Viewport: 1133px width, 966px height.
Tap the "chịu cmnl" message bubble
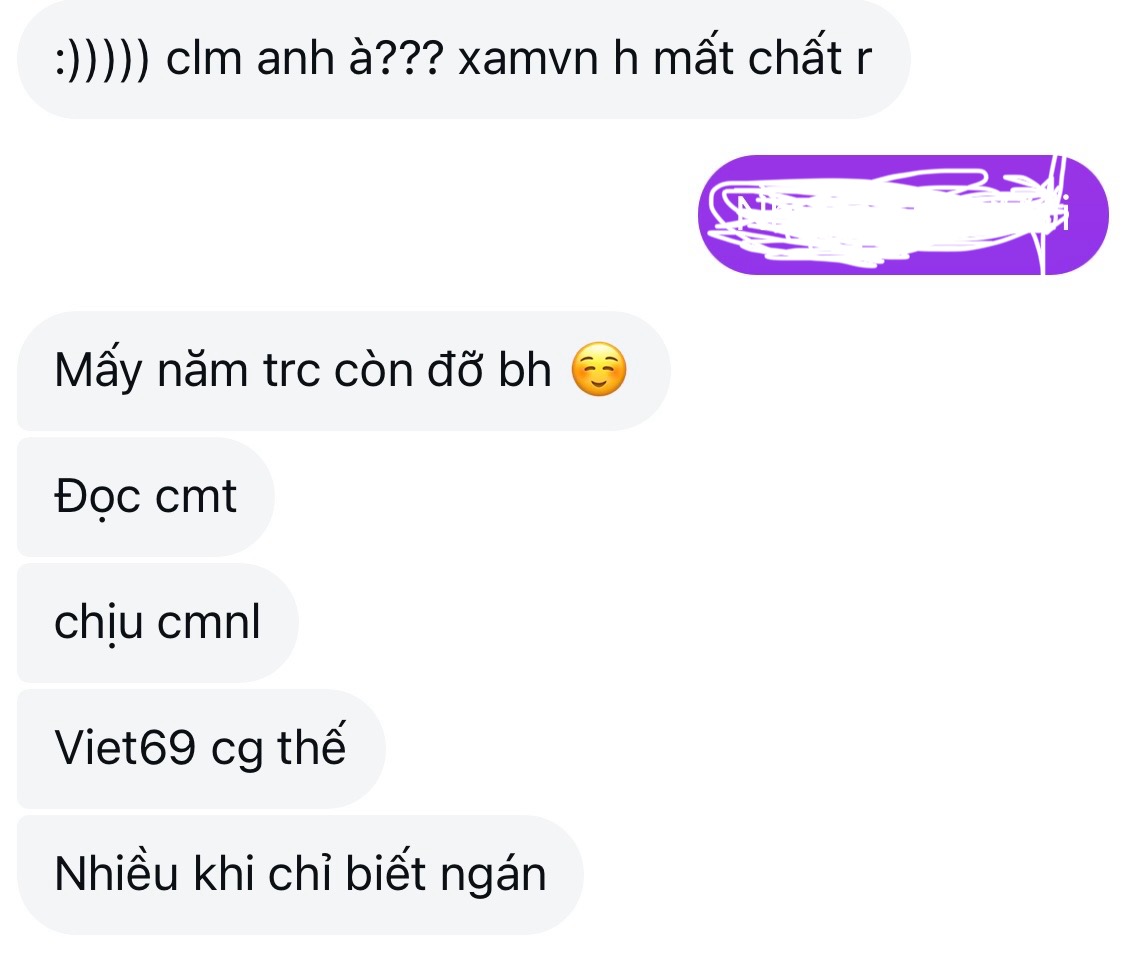[x=158, y=623]
